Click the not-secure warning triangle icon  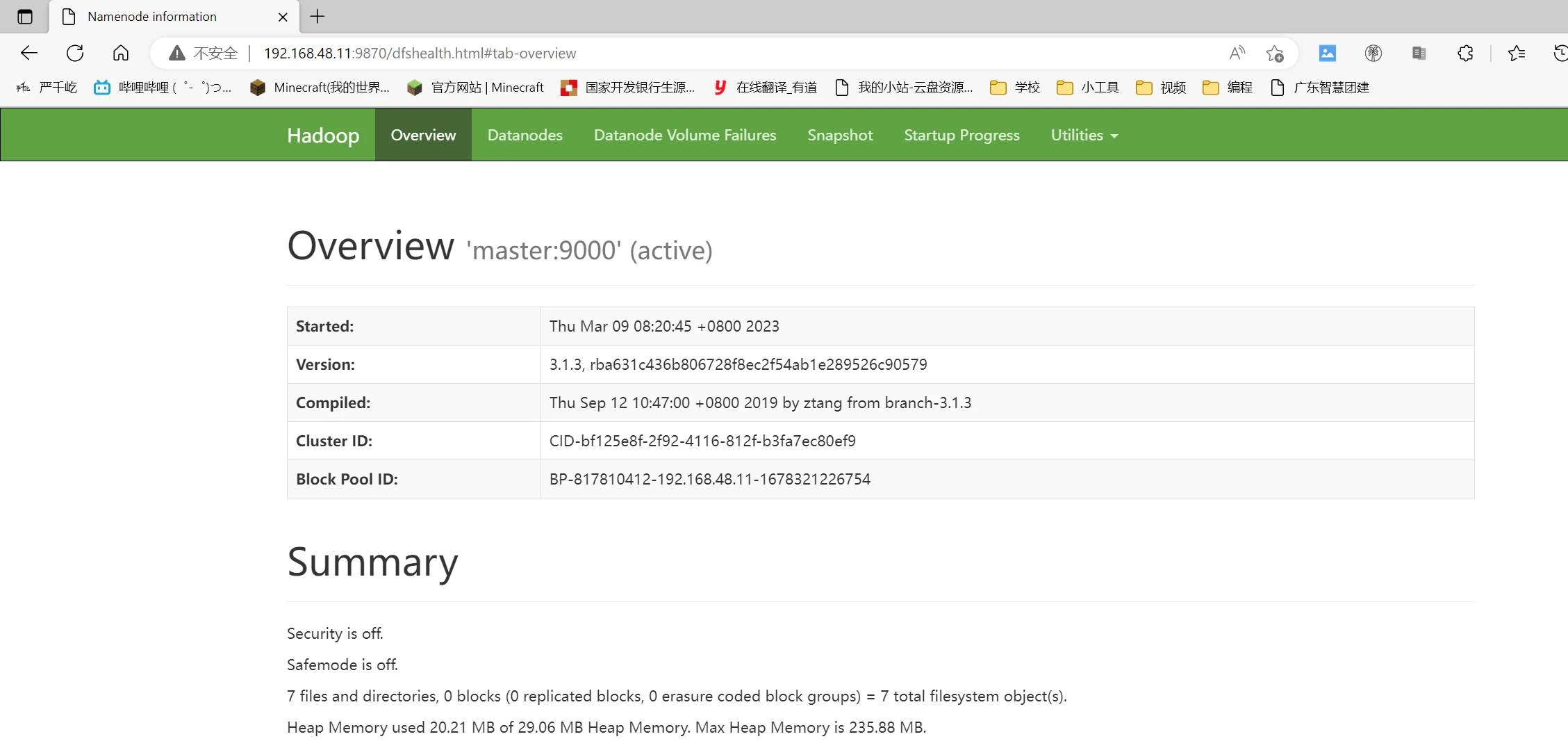point(177,53)
